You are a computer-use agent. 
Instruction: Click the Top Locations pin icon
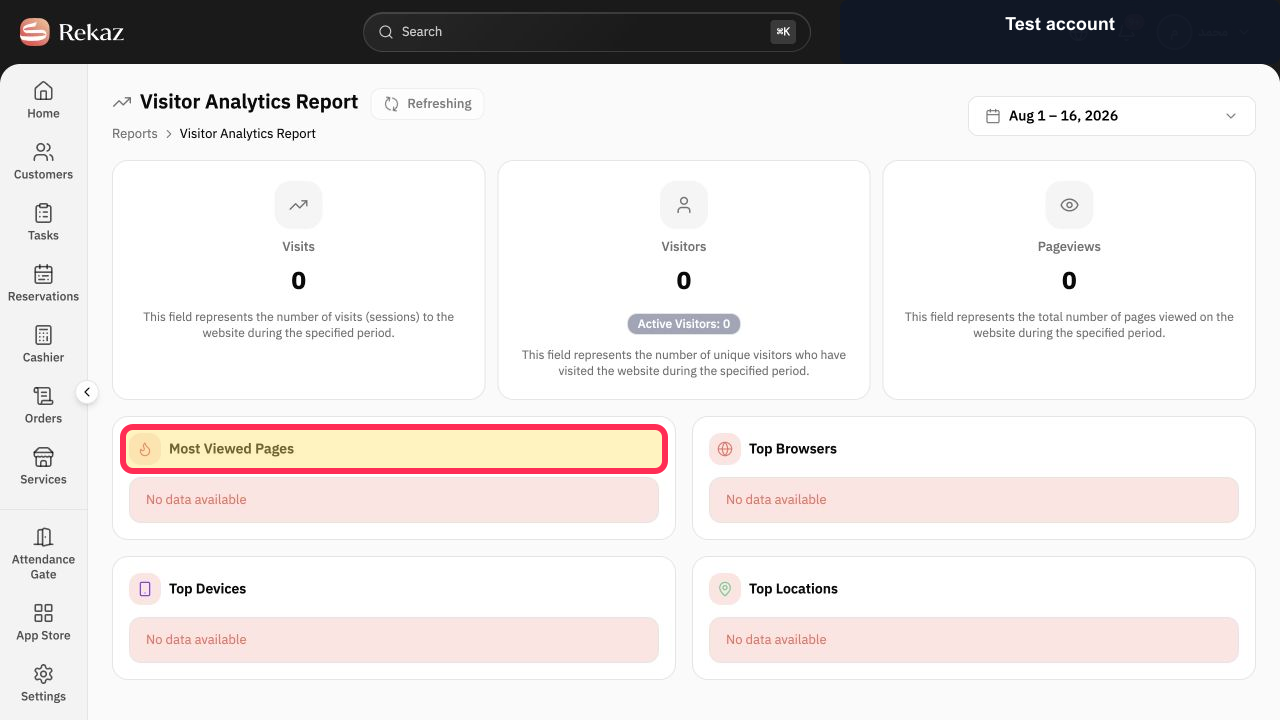[725, 589]
